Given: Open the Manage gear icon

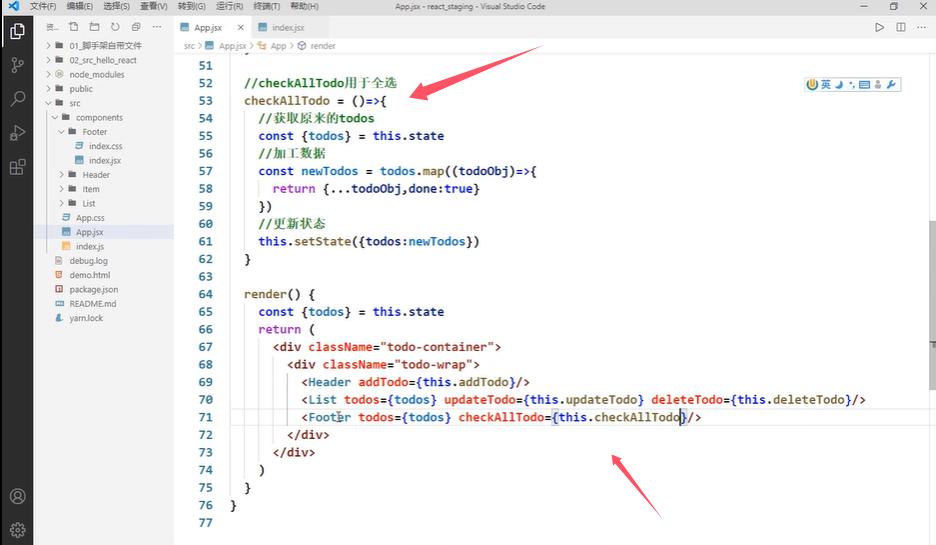Looking at the screenshot, I should [17, 530].
